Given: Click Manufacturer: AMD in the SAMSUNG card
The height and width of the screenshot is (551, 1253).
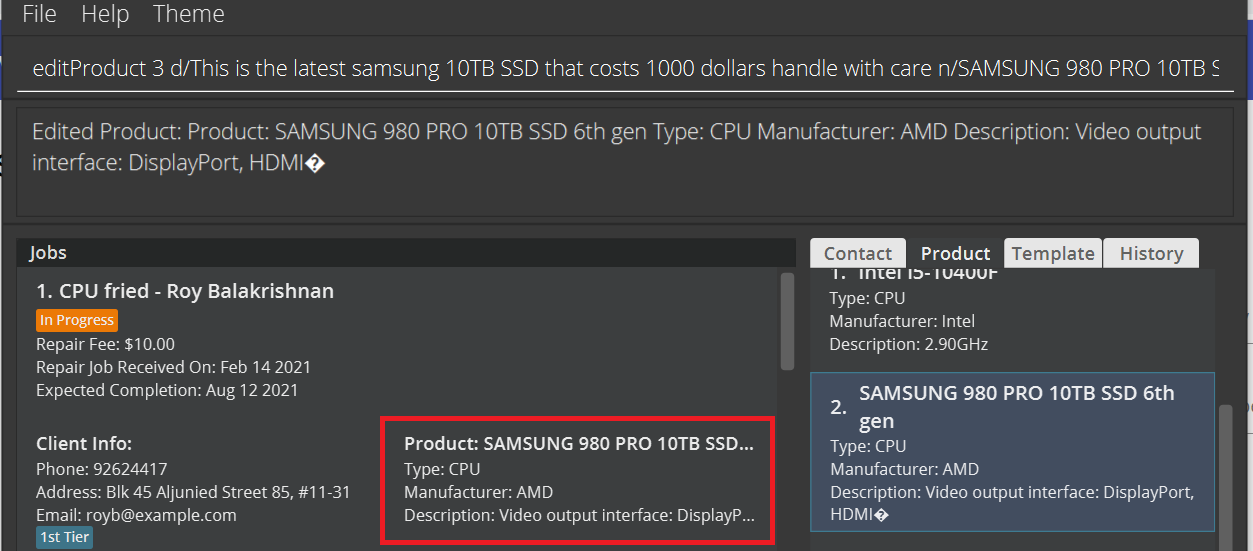Looking at the screenshot, I should tap(904, 469).
